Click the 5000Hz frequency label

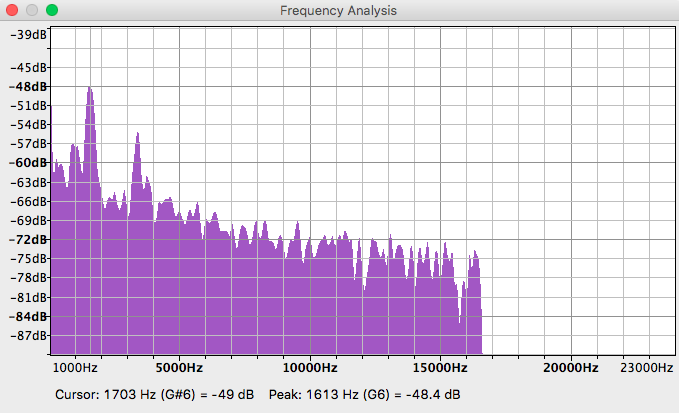pyautogui.click(x=179, y=368)
